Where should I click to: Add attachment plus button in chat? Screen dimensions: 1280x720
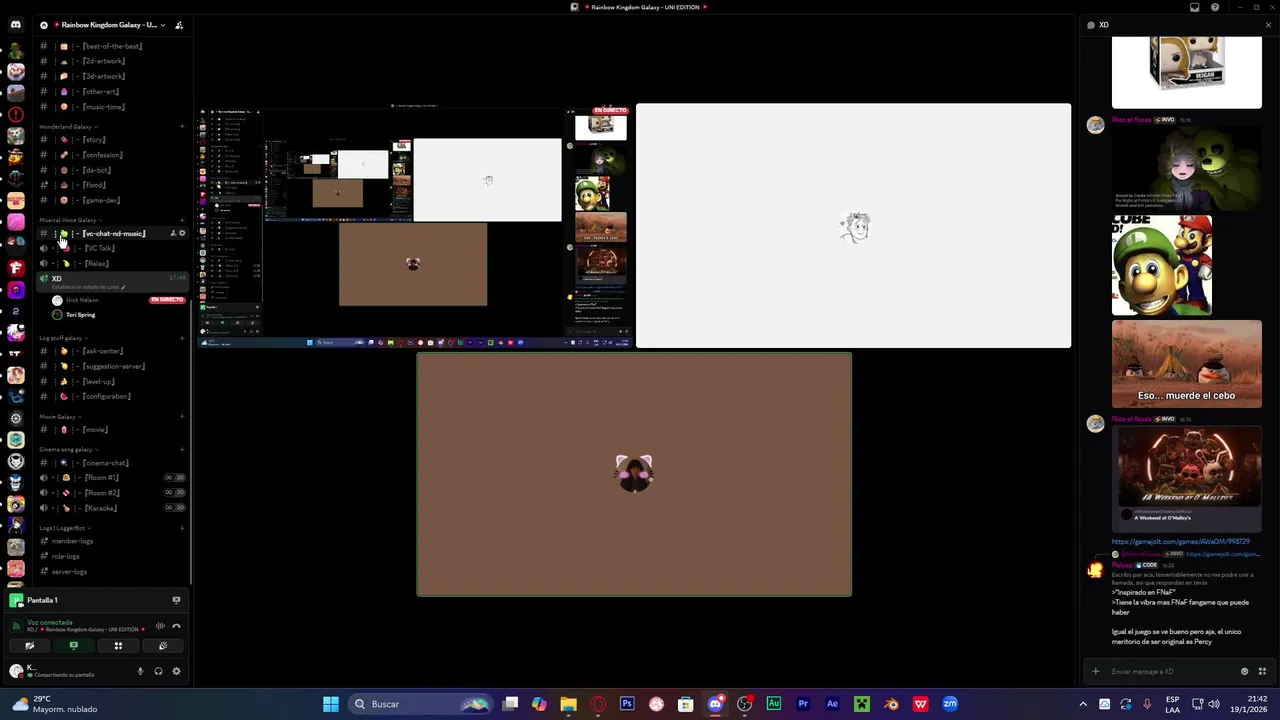click(x=1096, y=671)
